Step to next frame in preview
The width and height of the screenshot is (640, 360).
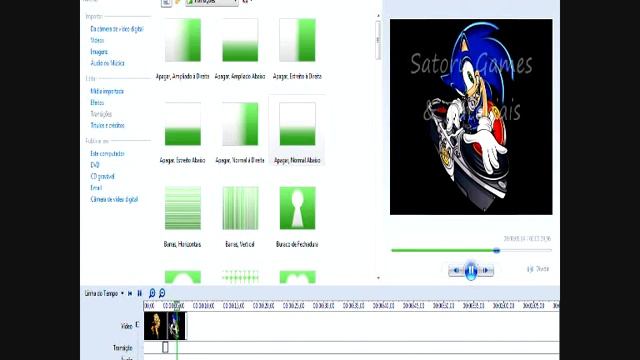(x=485, y=270)
